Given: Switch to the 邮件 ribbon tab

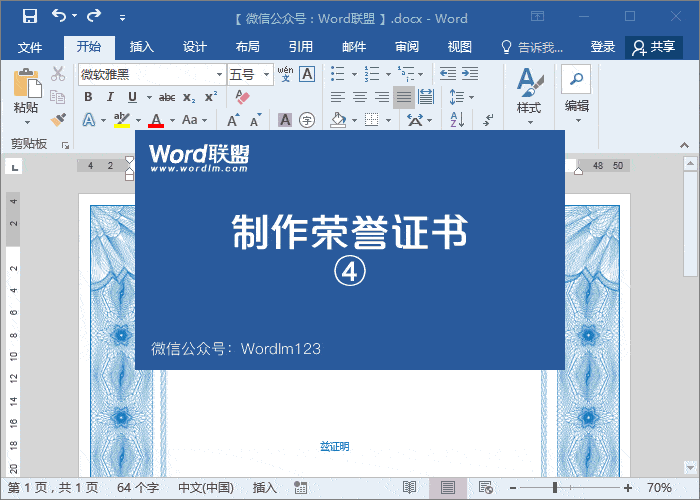Looking at the screenshot, I should coord(354,47).
